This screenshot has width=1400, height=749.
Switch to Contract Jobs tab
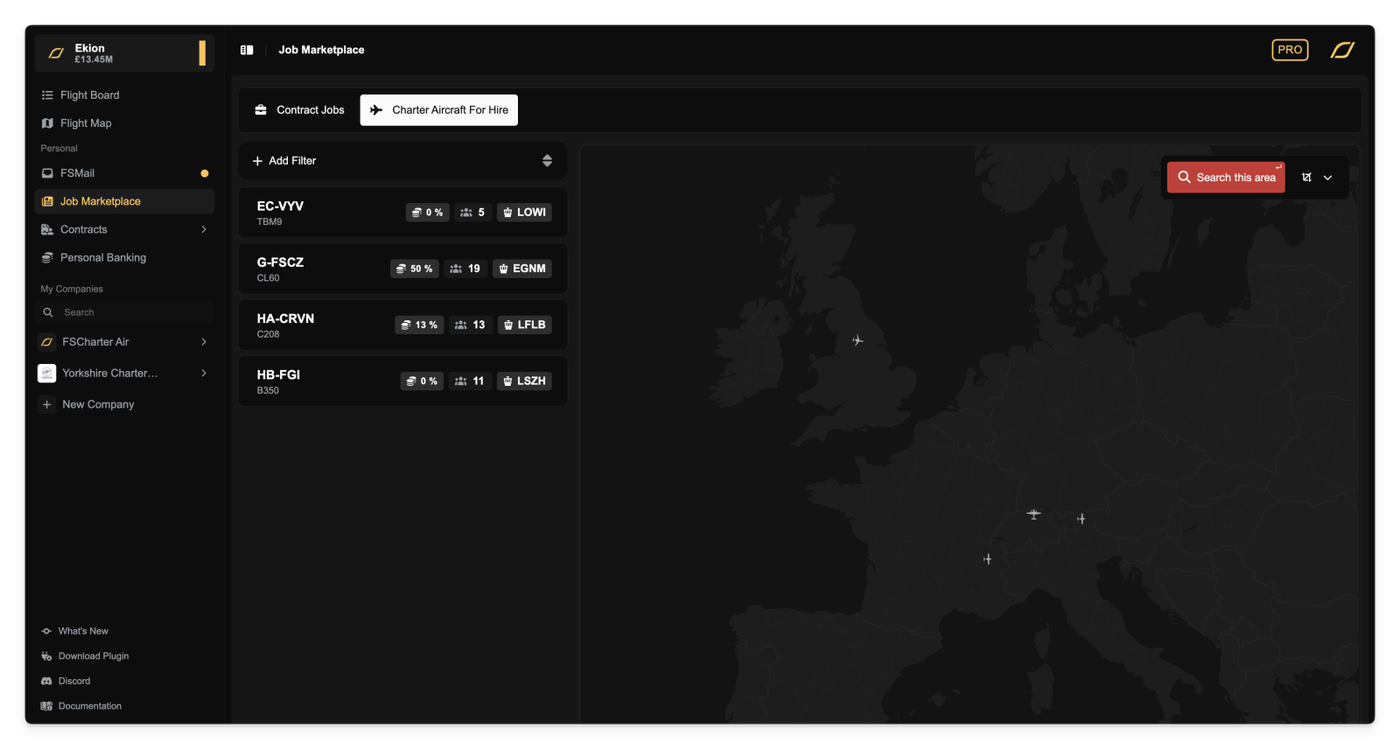299,110
